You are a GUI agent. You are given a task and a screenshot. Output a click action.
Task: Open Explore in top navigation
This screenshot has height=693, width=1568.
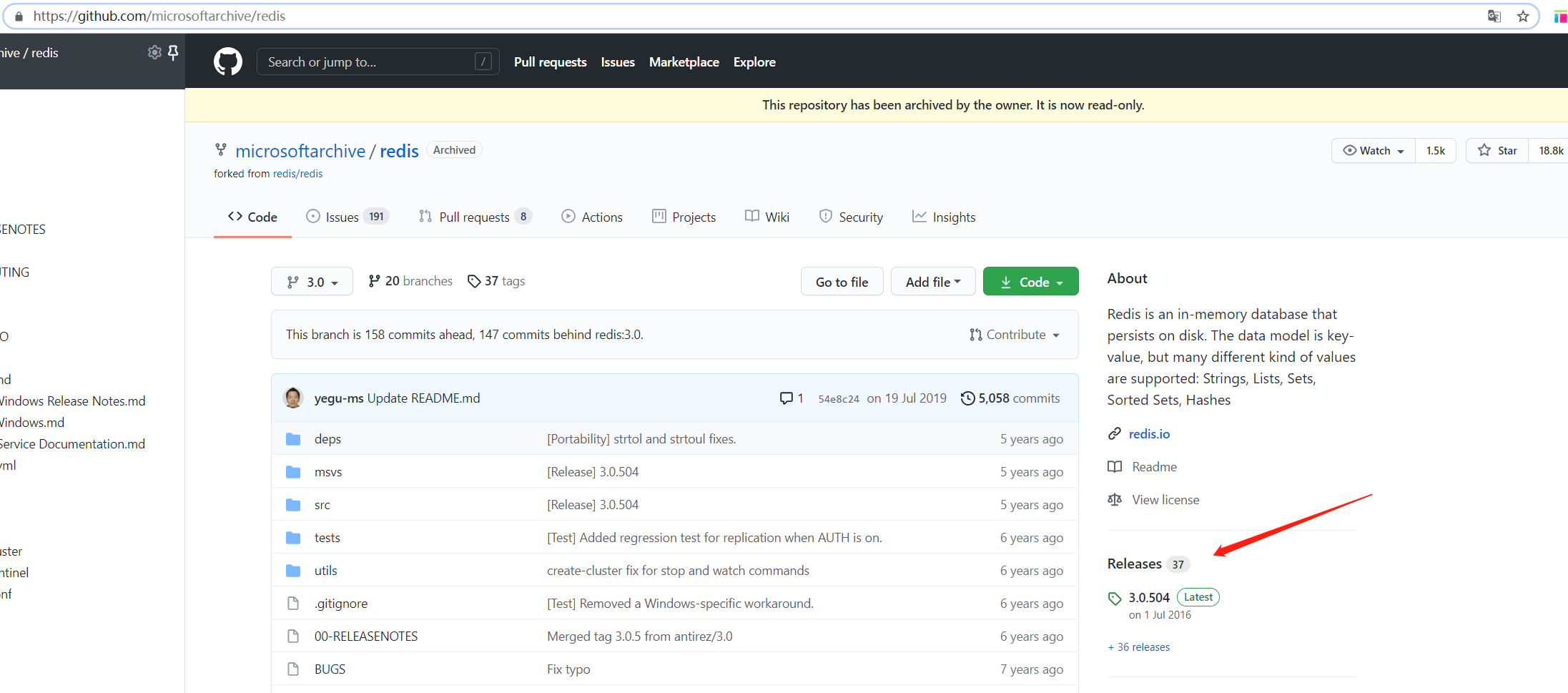pos(754,62)
